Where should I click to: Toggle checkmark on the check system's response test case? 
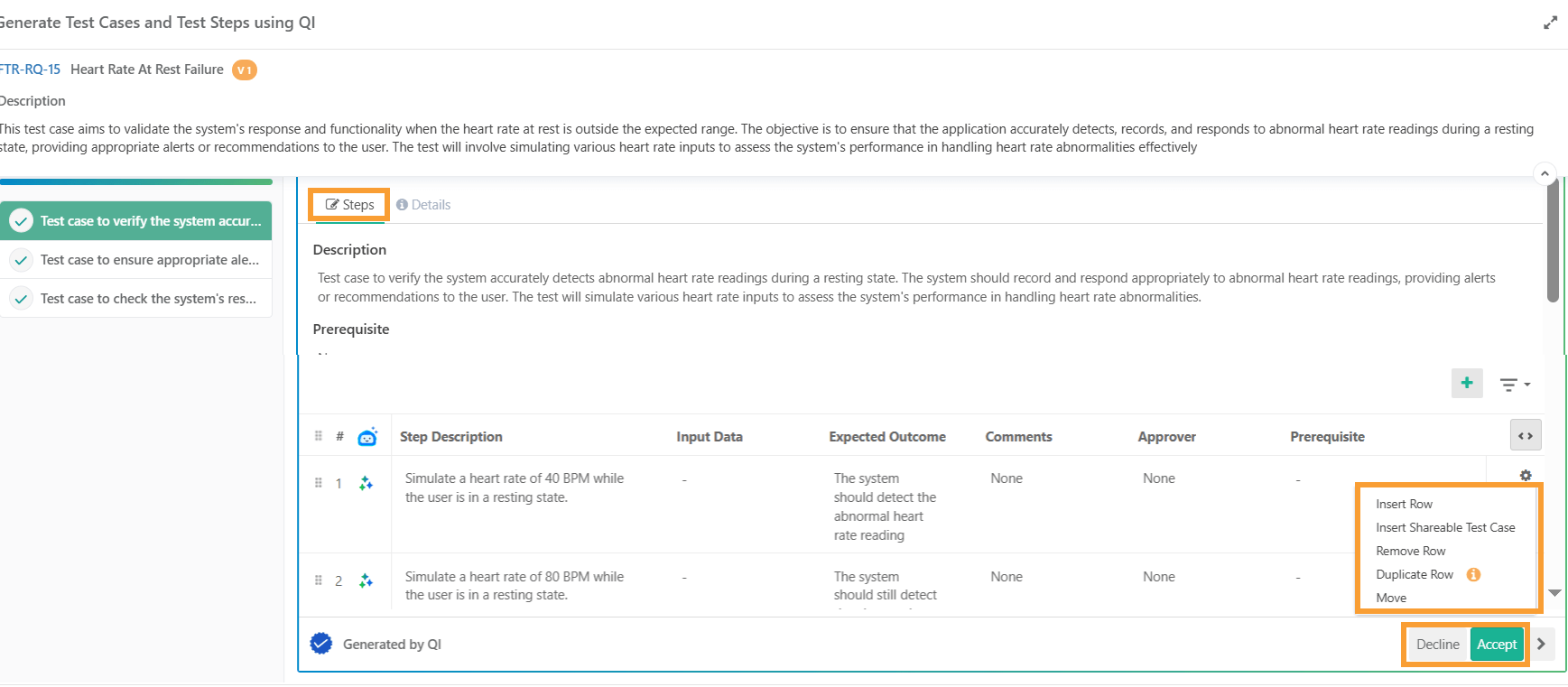point(21,299)
